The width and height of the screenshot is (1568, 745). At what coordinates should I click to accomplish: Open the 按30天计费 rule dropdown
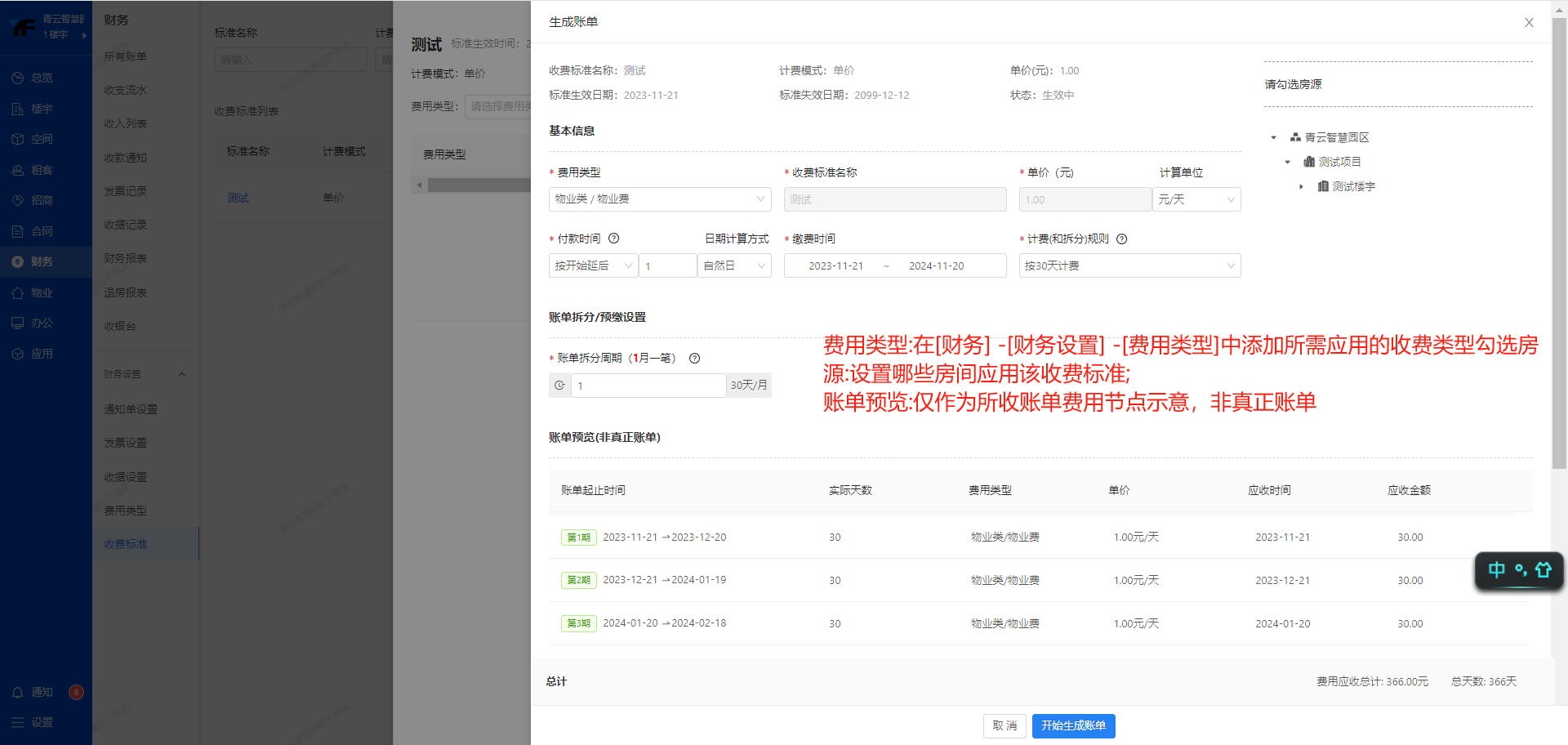[1129, 265]
